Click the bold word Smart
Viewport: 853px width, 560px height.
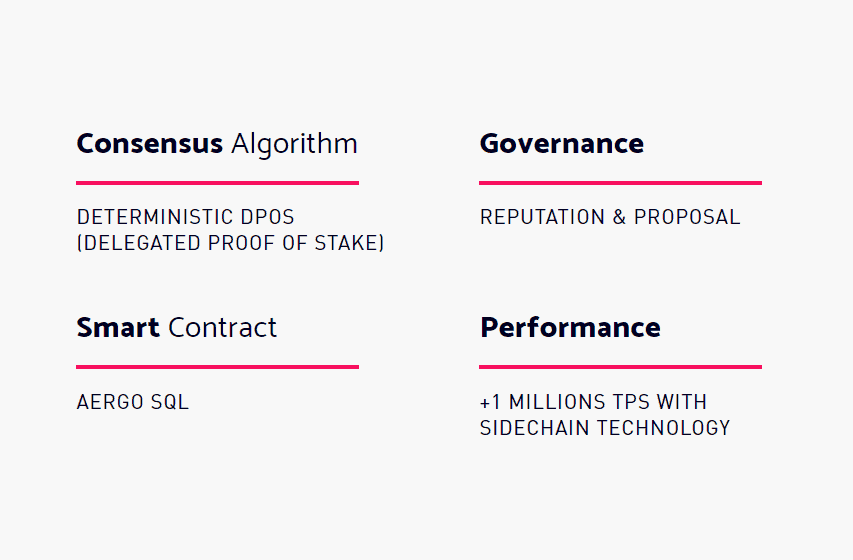point(118,328)
